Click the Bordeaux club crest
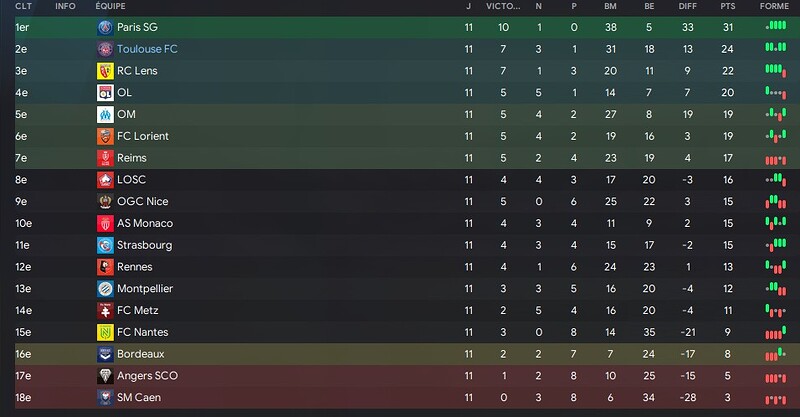The width and height of the screenshot is (800, 417). click(x=105, y=354)
